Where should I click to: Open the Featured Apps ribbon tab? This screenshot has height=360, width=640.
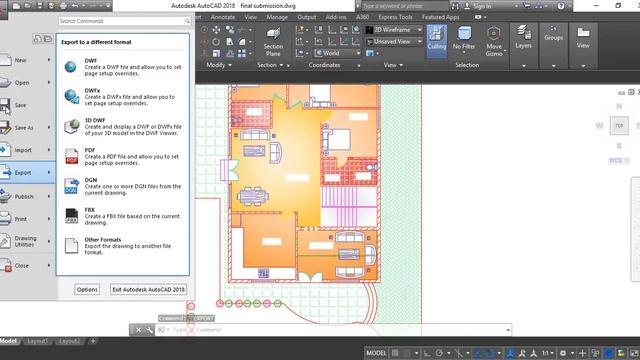click(x=440, y=17)
